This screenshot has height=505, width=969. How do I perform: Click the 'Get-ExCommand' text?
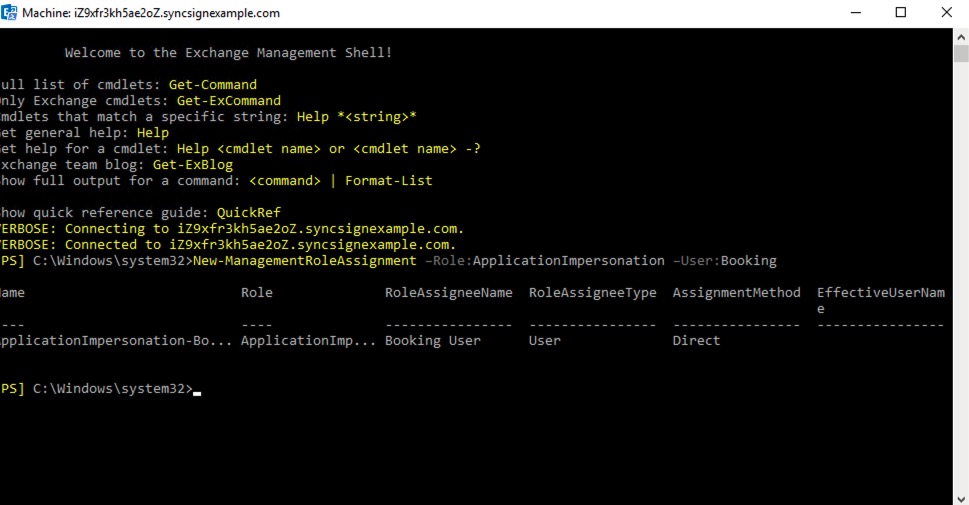pos(229,101)
